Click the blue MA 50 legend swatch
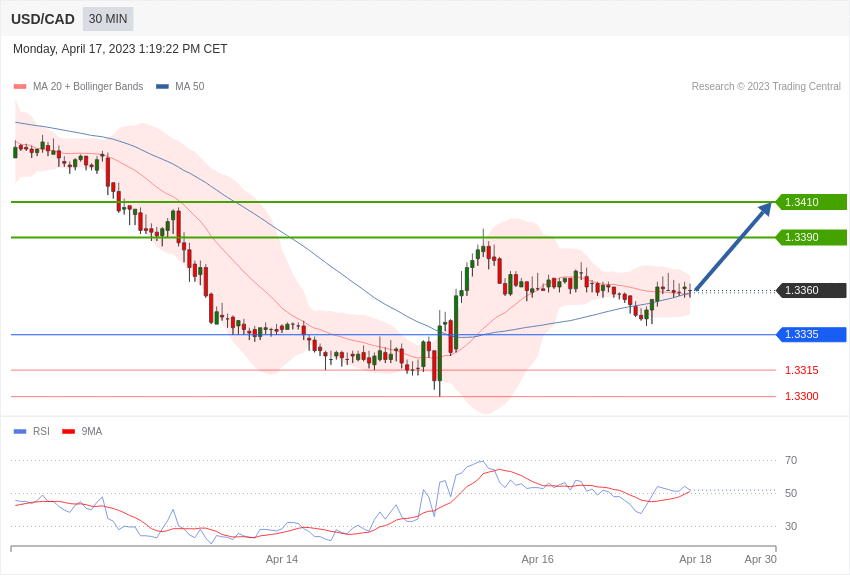Image resolution: width=850 pixels, height=576 pixels. [x=163, y=87]
